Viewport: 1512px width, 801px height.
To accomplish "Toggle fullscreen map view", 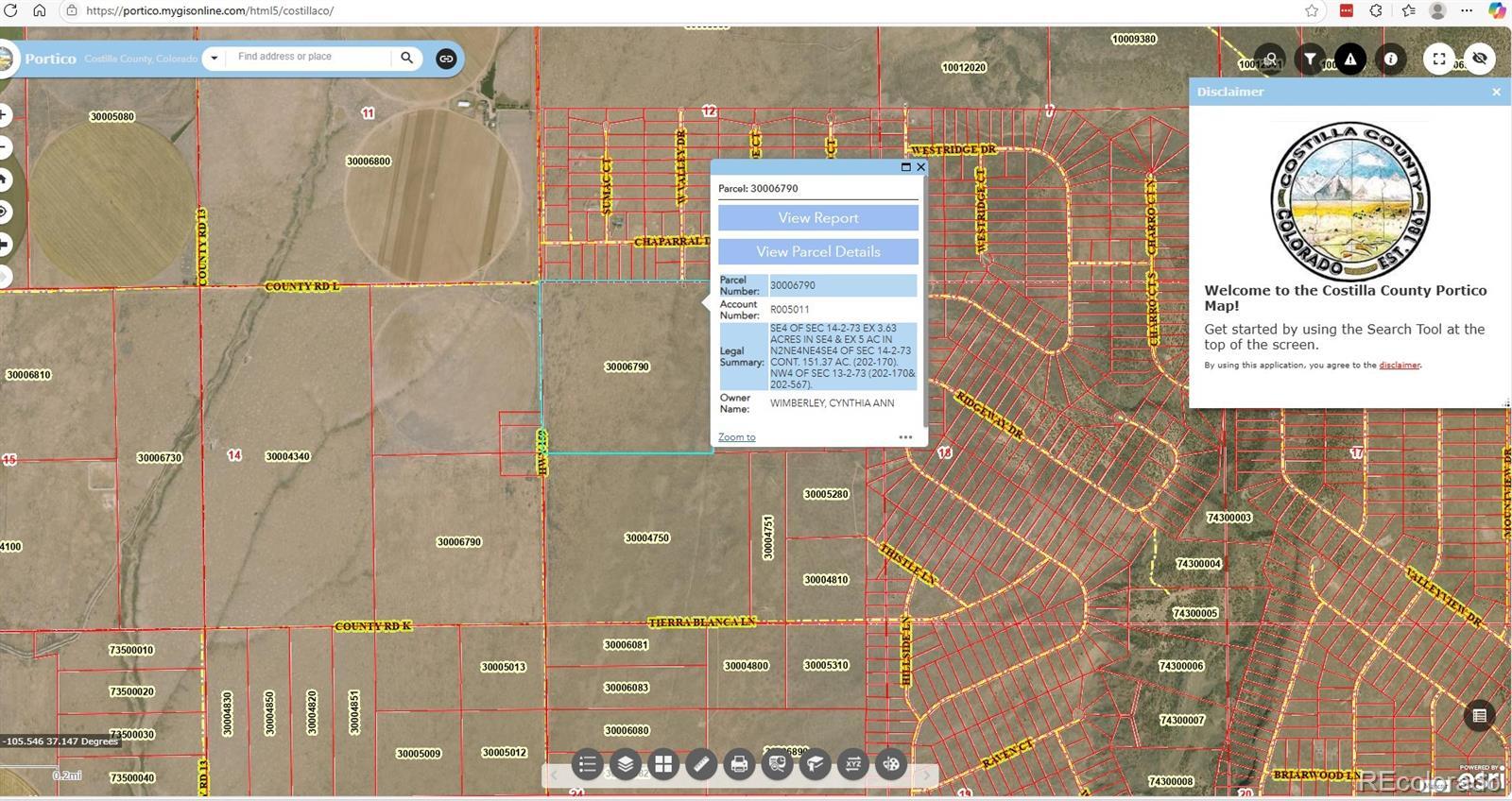I will [1438, 59].
